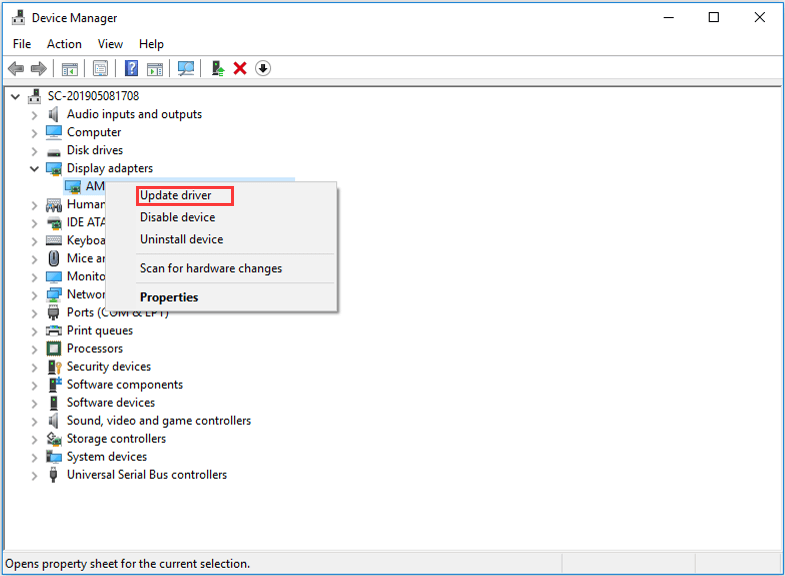Click the Keyboards category icon
Screen dimensions: 785x576
click(x=54, y=240)
